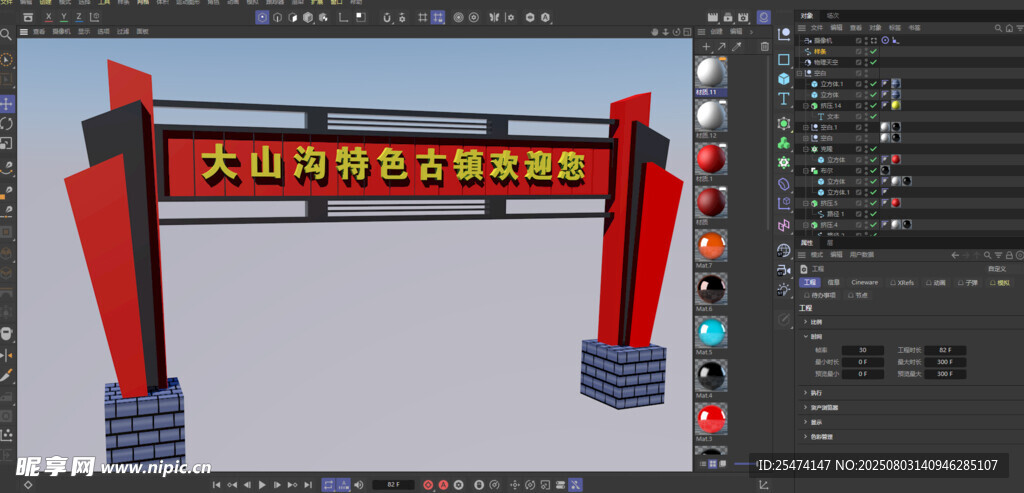Click the Light object icon in side toolbar

tap(784, 290)
